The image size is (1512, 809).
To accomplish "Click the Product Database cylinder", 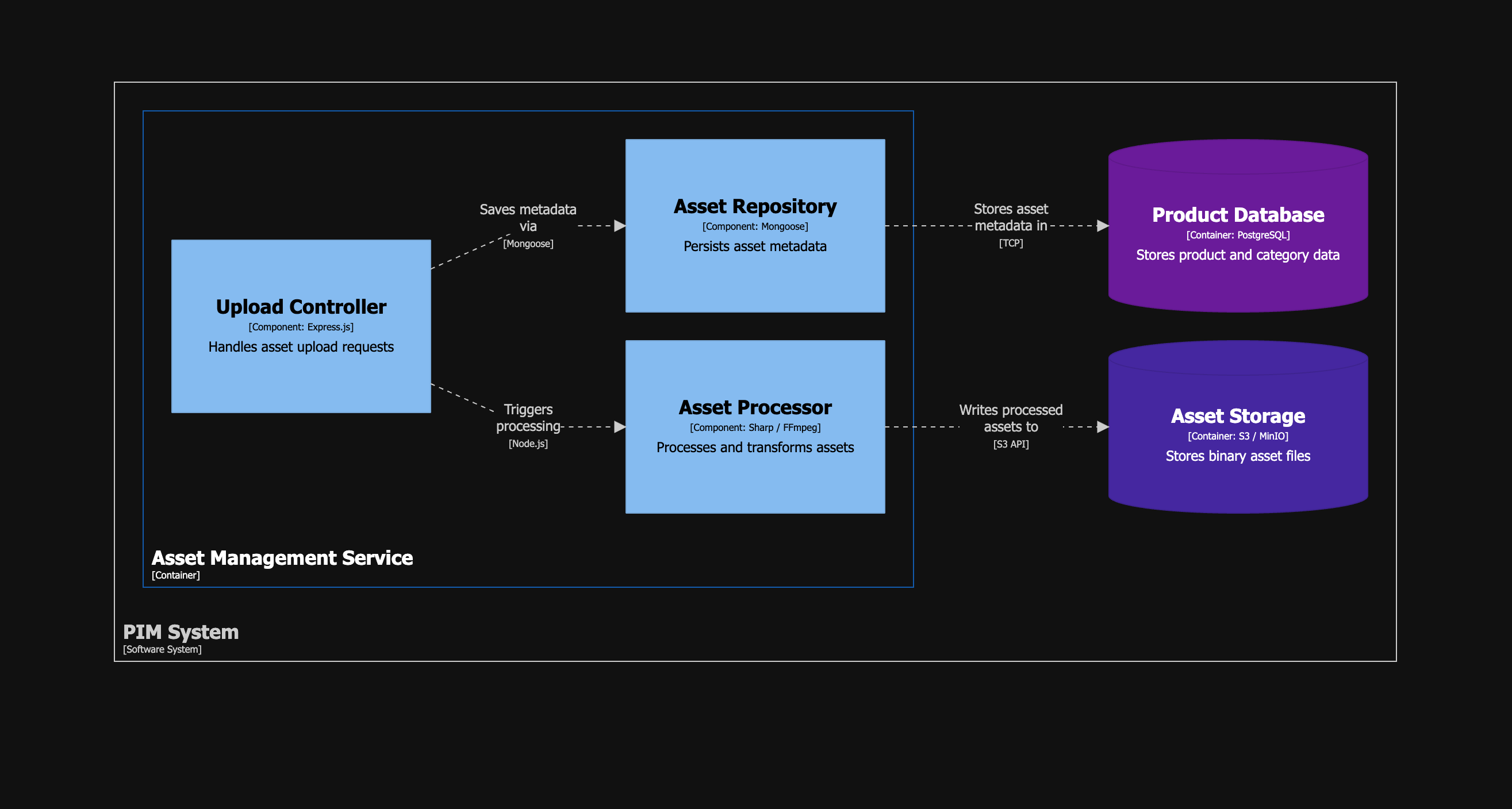I will [x=1238, y=226].
